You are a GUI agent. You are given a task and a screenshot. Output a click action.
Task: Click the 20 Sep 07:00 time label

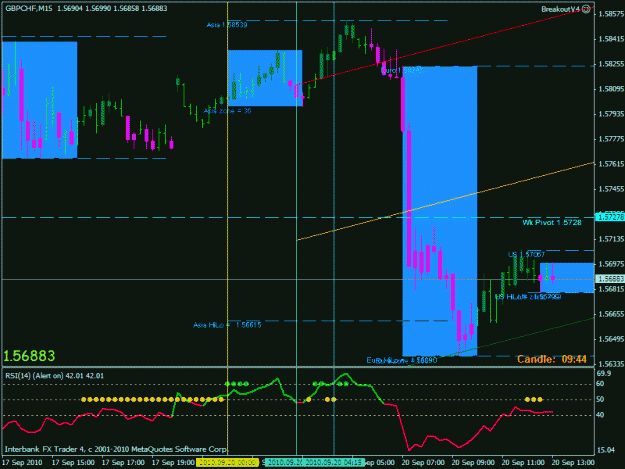coord(423,463)
